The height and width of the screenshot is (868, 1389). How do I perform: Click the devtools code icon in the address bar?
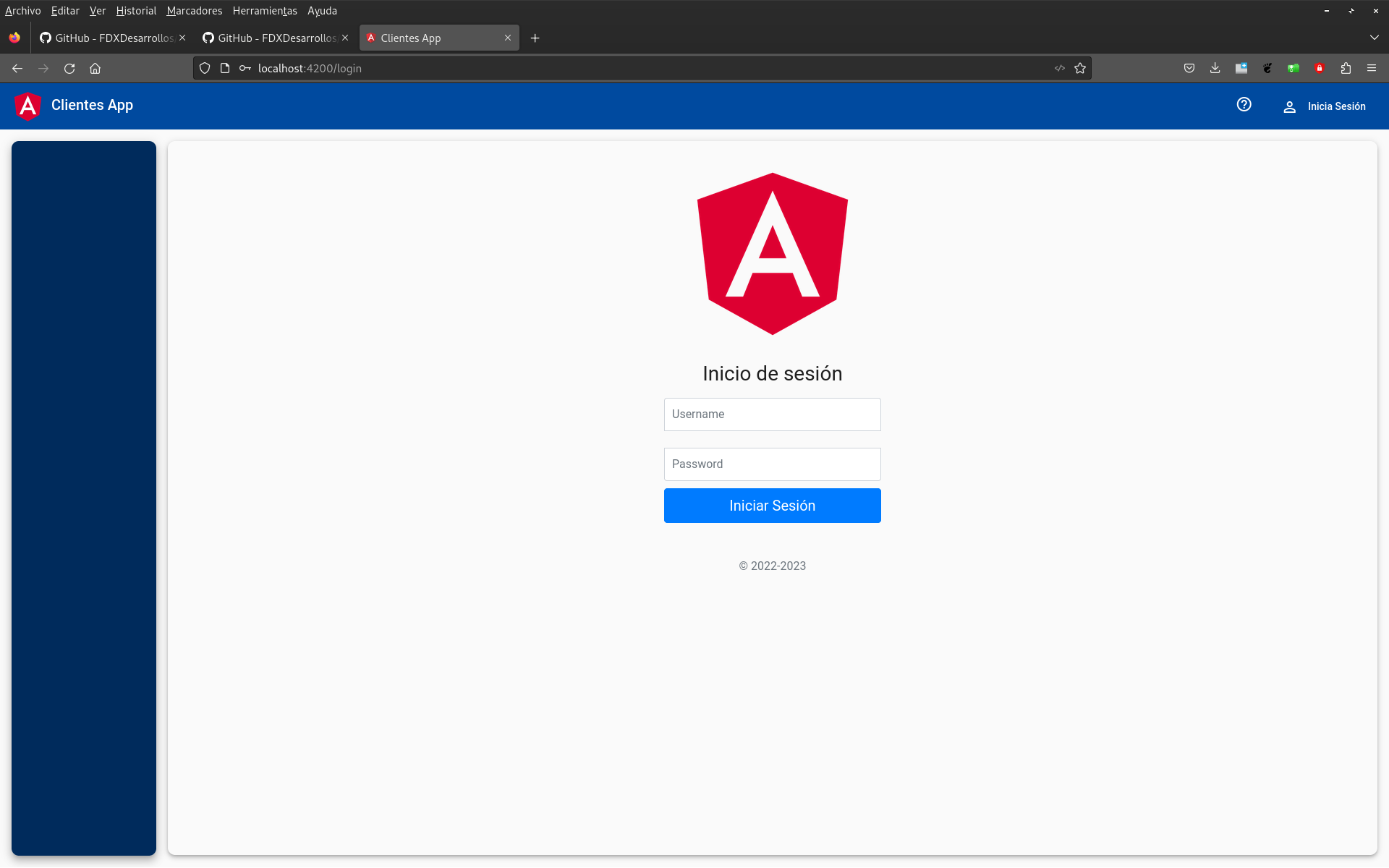pyautogui.click(x=1060, y=68)
